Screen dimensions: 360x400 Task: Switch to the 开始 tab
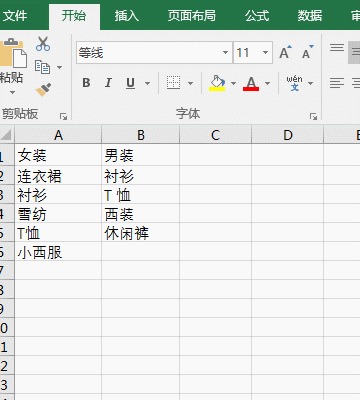pos(74,16)
